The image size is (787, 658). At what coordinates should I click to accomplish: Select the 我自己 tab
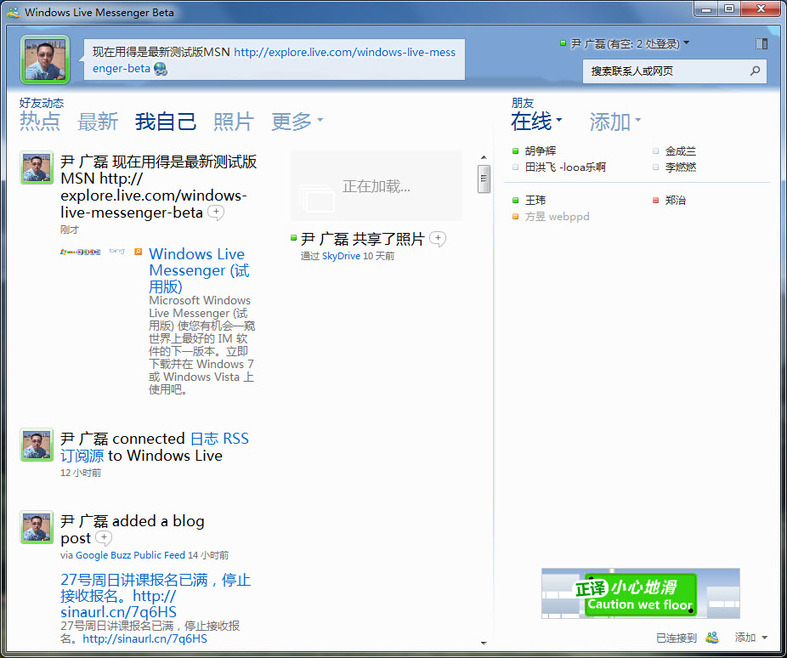(x=166, y=121)
